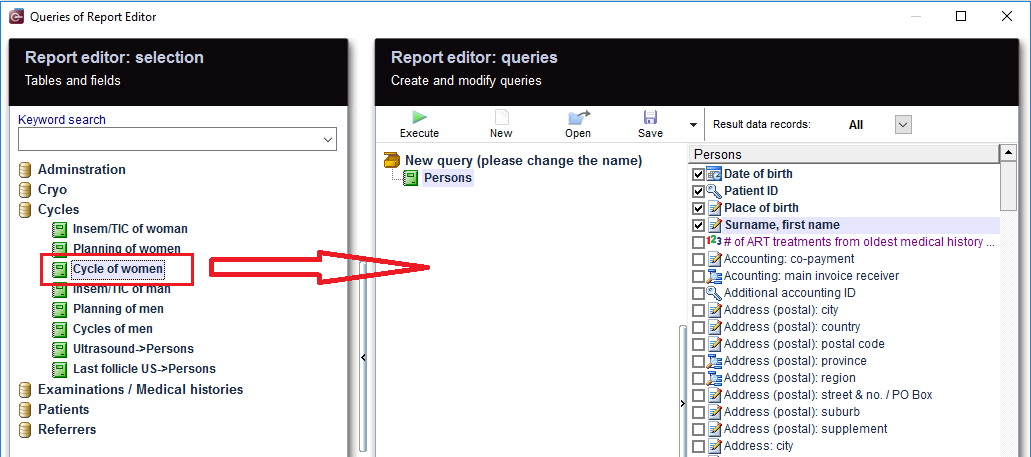Click the Address (postal): province field icon
Viewport: 1031px width, 457px height.
(x=714, y=361)
